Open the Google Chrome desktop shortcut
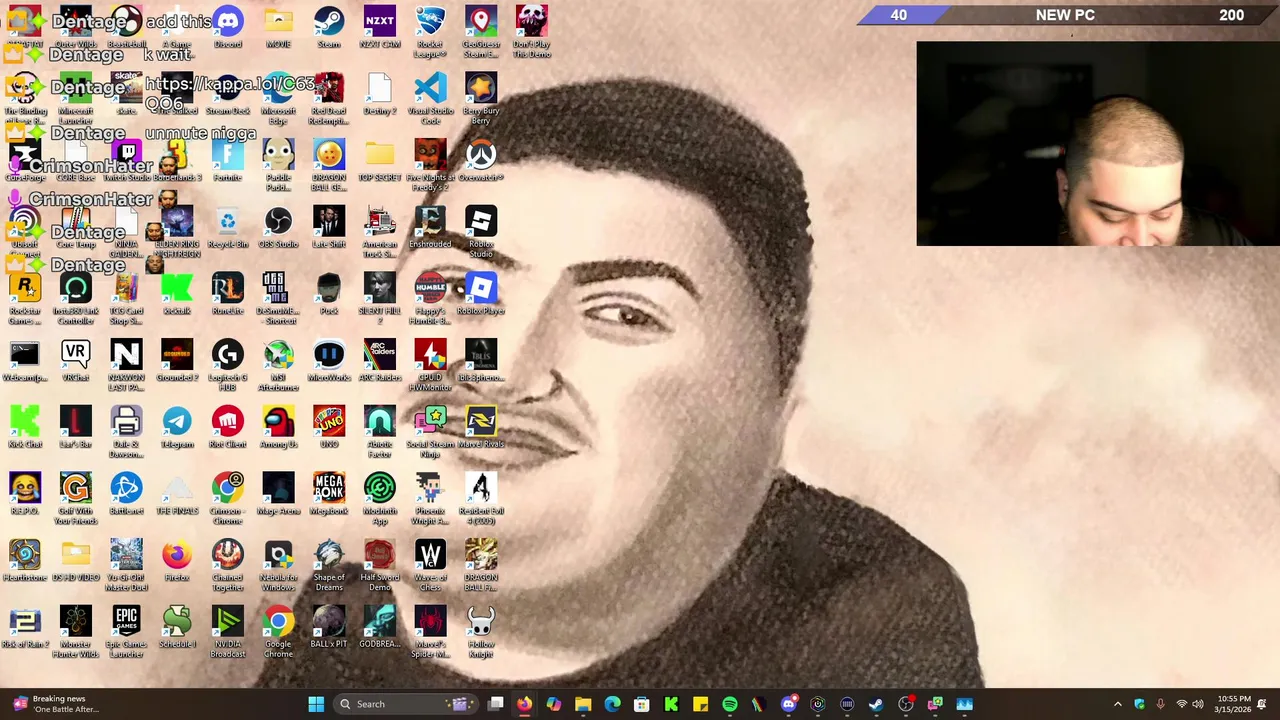1280x720 pixels. [278, 632]
